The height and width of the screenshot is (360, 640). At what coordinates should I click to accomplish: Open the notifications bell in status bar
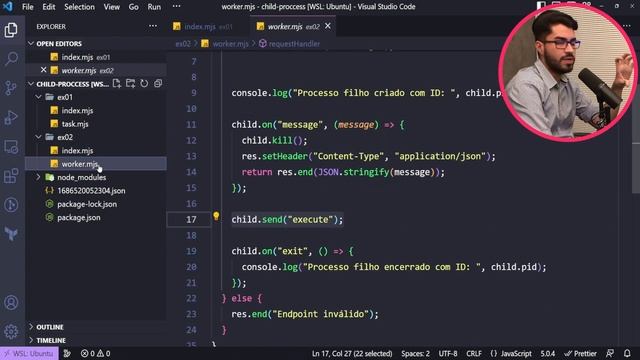coord(627,353)
